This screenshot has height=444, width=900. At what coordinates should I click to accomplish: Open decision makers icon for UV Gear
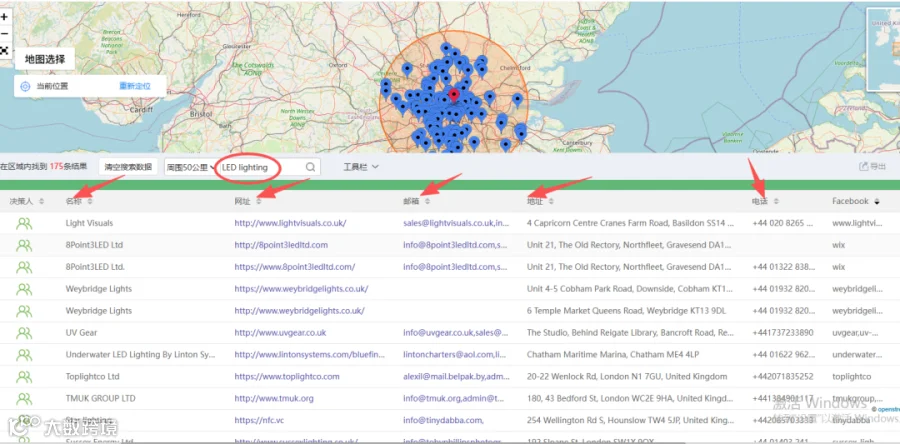[24, 333]
